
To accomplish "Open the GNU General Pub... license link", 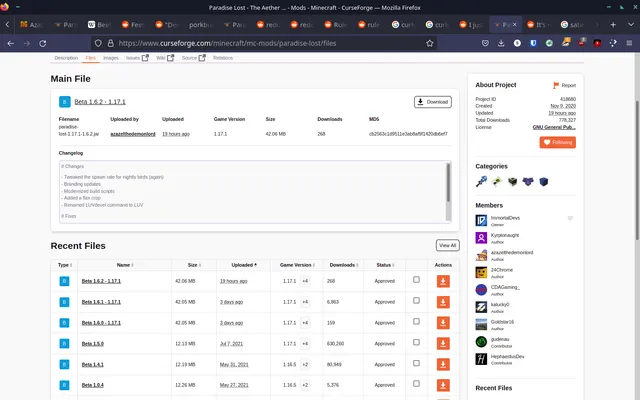I will pos(554,127).
